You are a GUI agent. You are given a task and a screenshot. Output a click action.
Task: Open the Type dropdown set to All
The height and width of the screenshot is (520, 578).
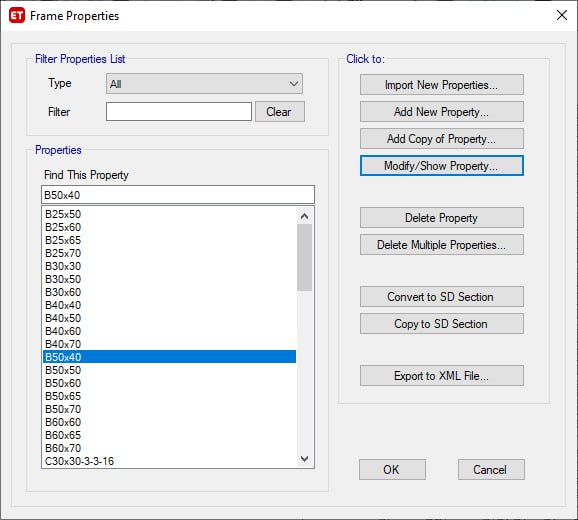[204, 84]
